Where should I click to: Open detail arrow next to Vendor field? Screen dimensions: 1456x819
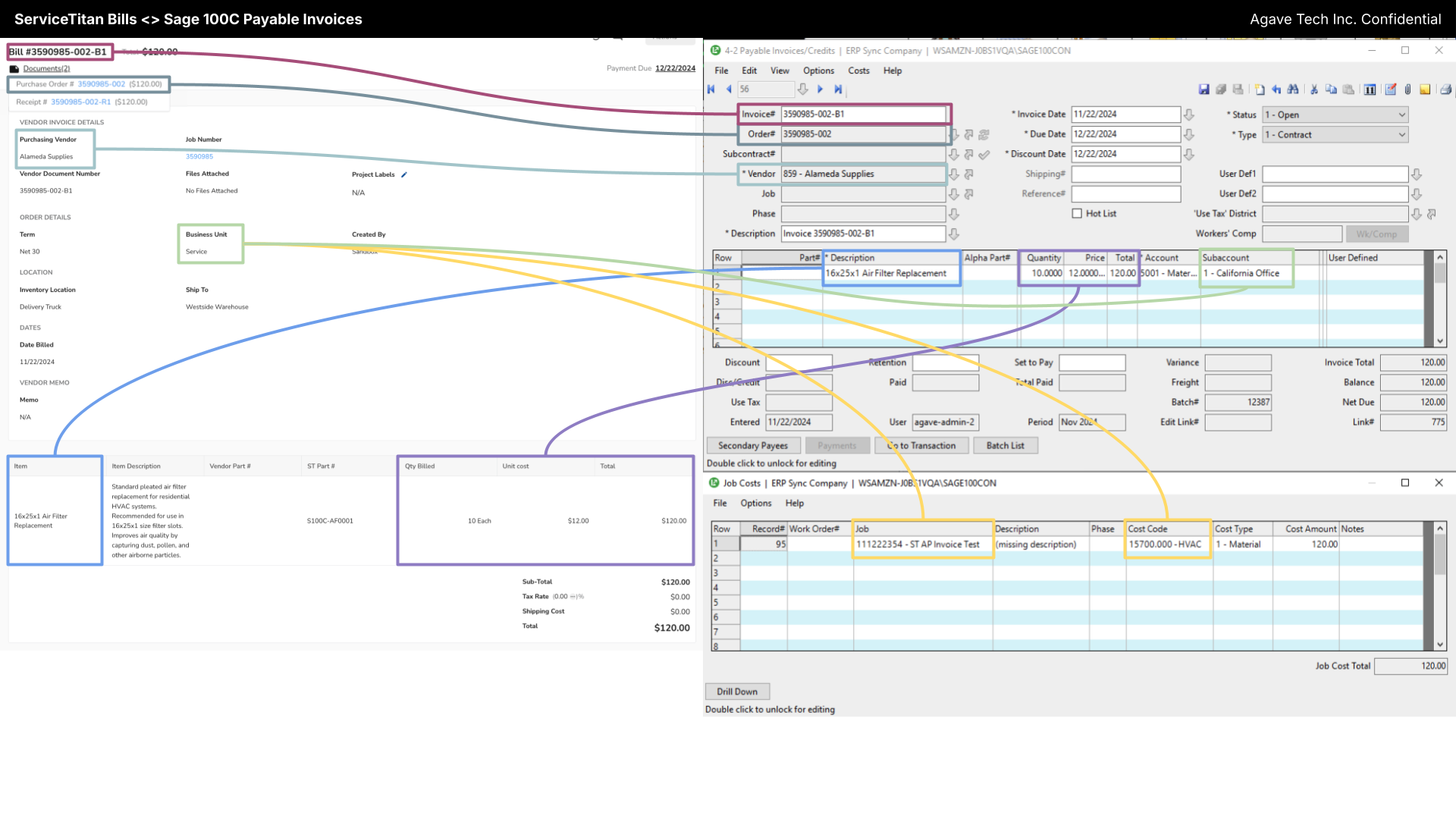point(968,174)
